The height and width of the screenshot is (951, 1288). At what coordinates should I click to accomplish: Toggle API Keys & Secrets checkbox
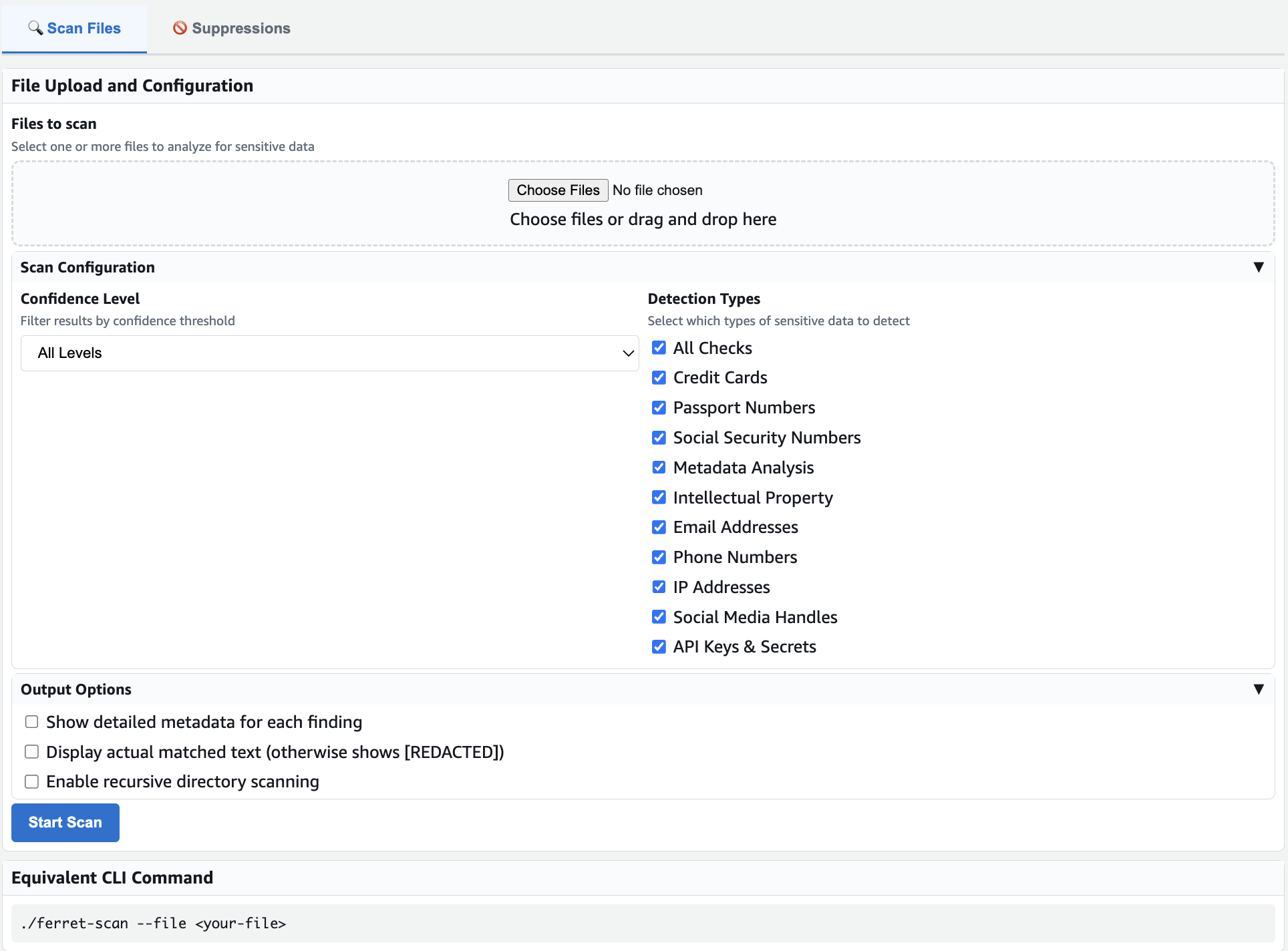[x=659, y=646]
